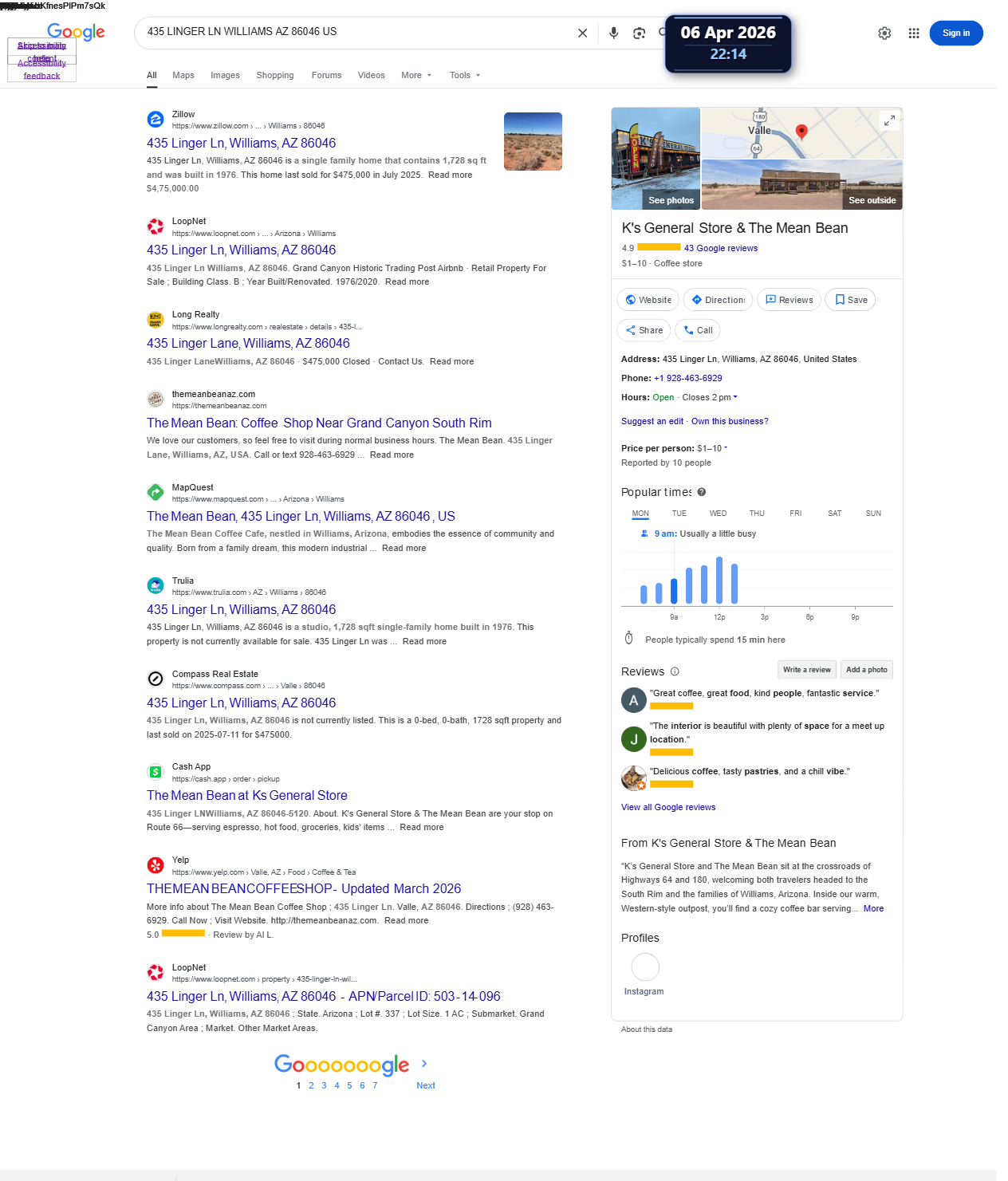1008x1181 pixels.
Task: Open the Instagram profile icon
Action: [x=645, y=967]
